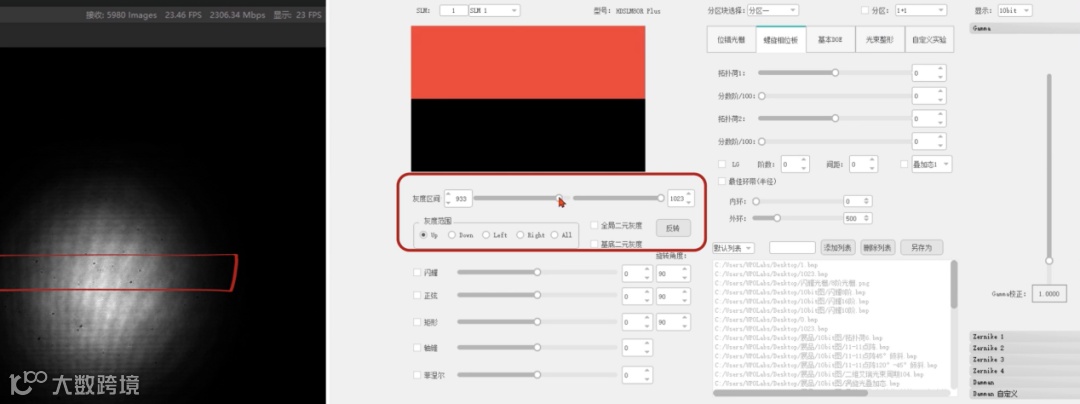Expand the Zernike 4 panel
This screenshot has height=404, width=1080.
[x=1025, y=371]
